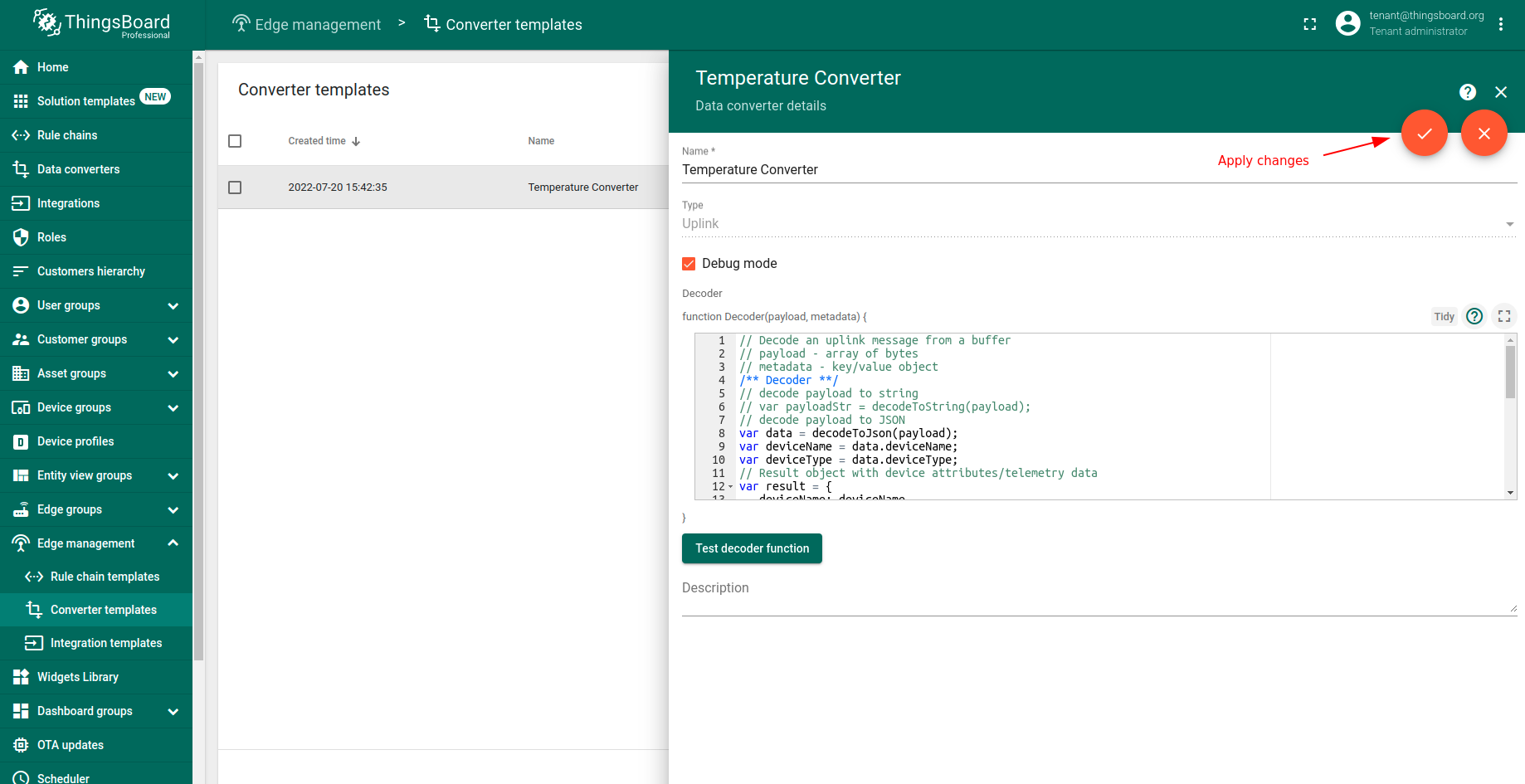Click Converter templates breadcrumb
This screenshot has height=784, width=1525.
coord(503,24)
